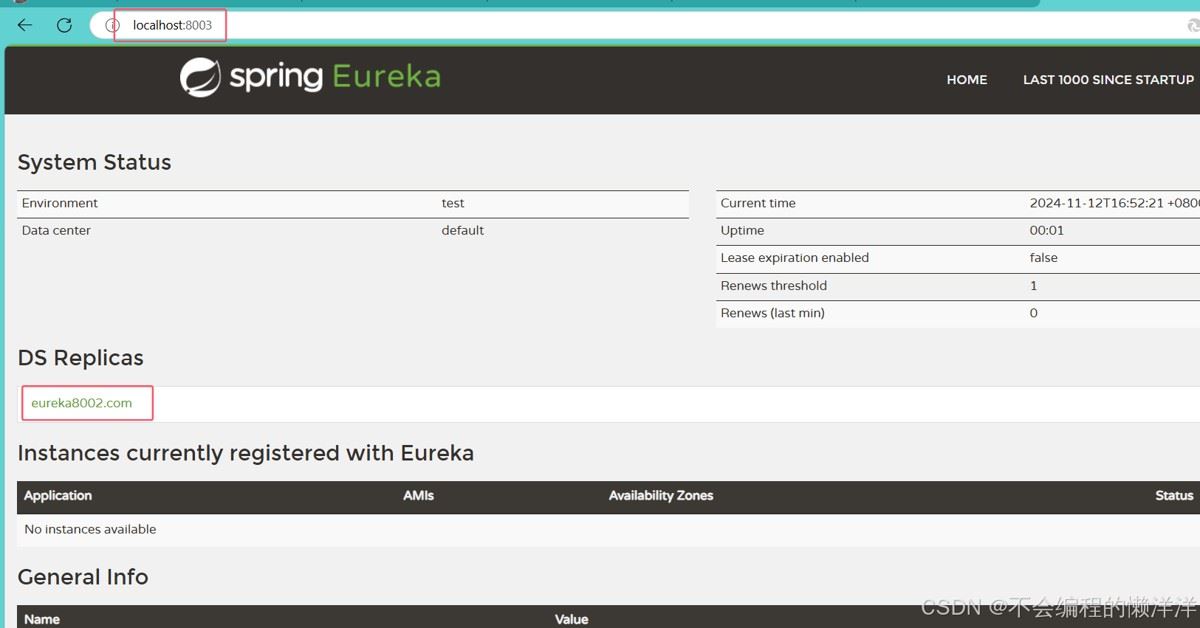Click the Application column header
This screenshot has height=628, width=1200.
[58, 496]
